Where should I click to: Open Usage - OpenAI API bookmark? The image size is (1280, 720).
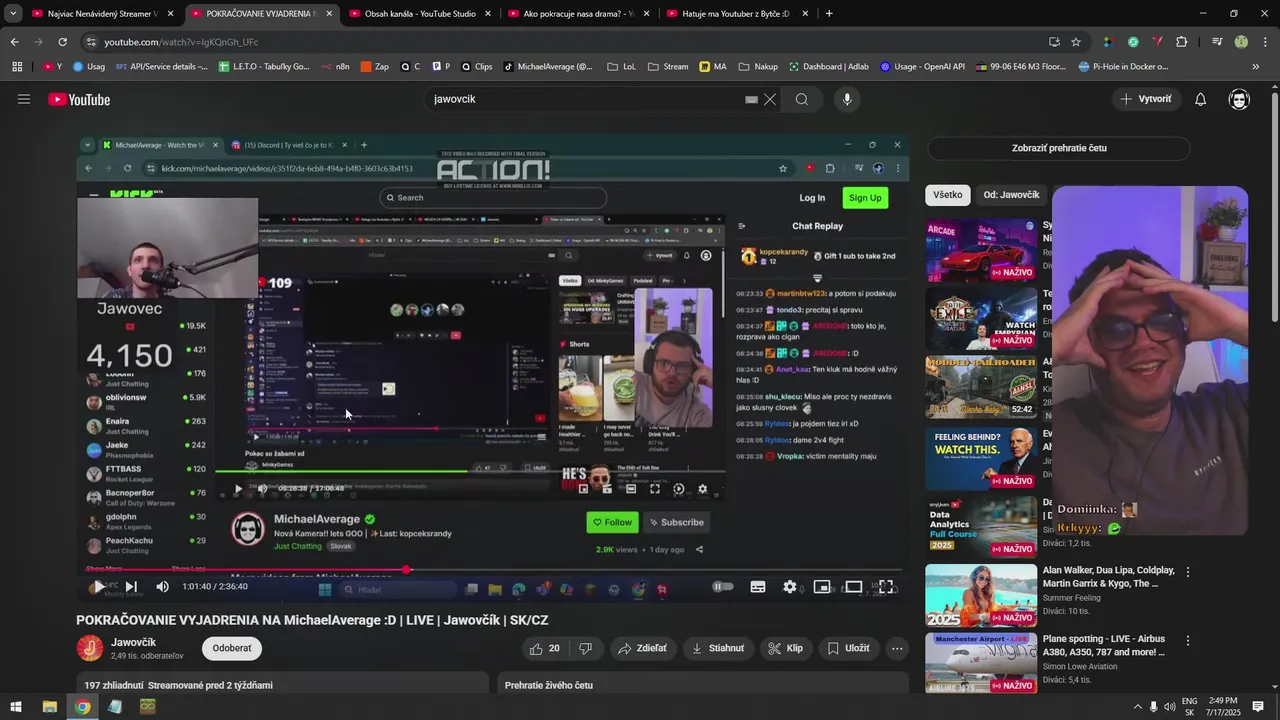[x=923, y=67]
